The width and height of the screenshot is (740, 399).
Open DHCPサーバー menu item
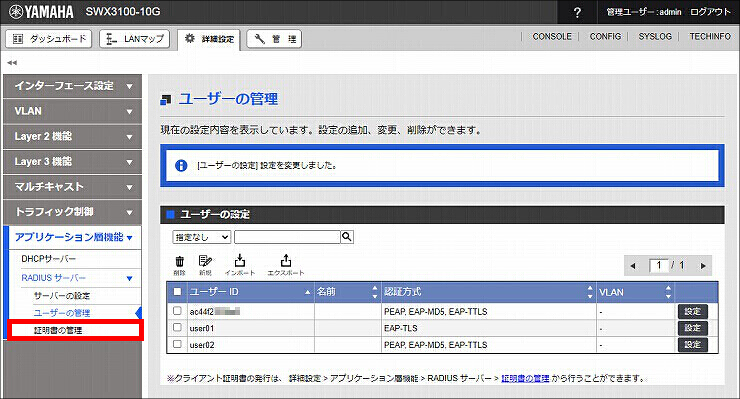click(x=48, y=259)
